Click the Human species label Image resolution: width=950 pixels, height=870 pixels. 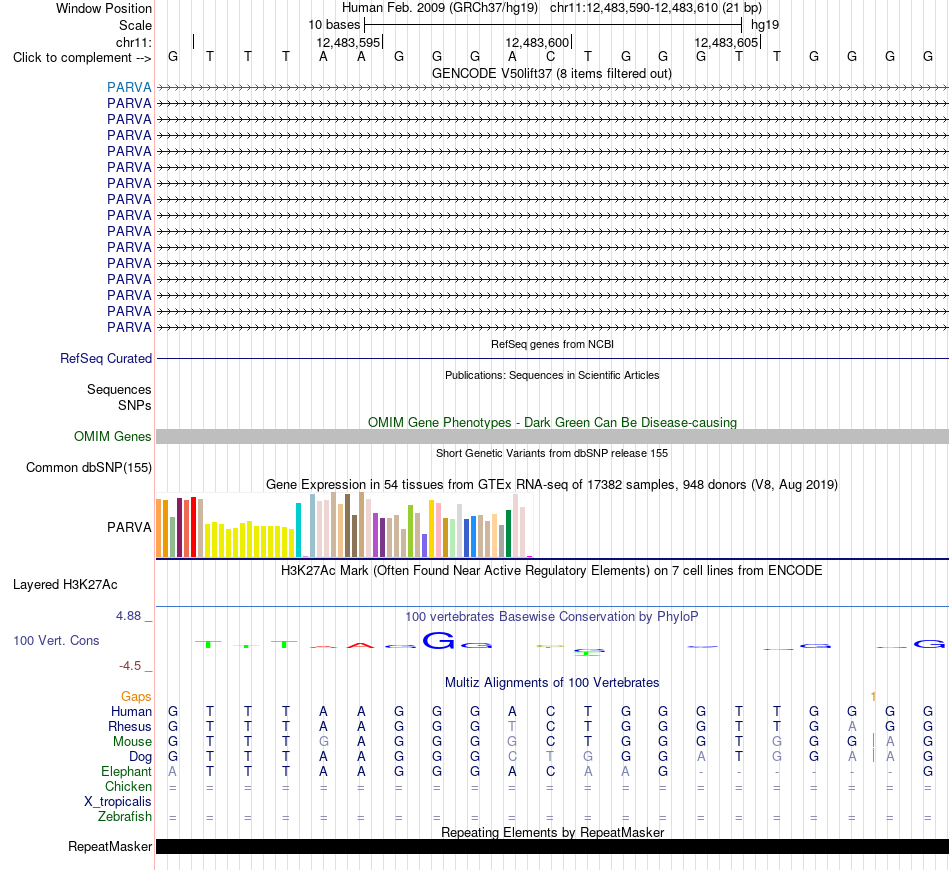(131, 711)
